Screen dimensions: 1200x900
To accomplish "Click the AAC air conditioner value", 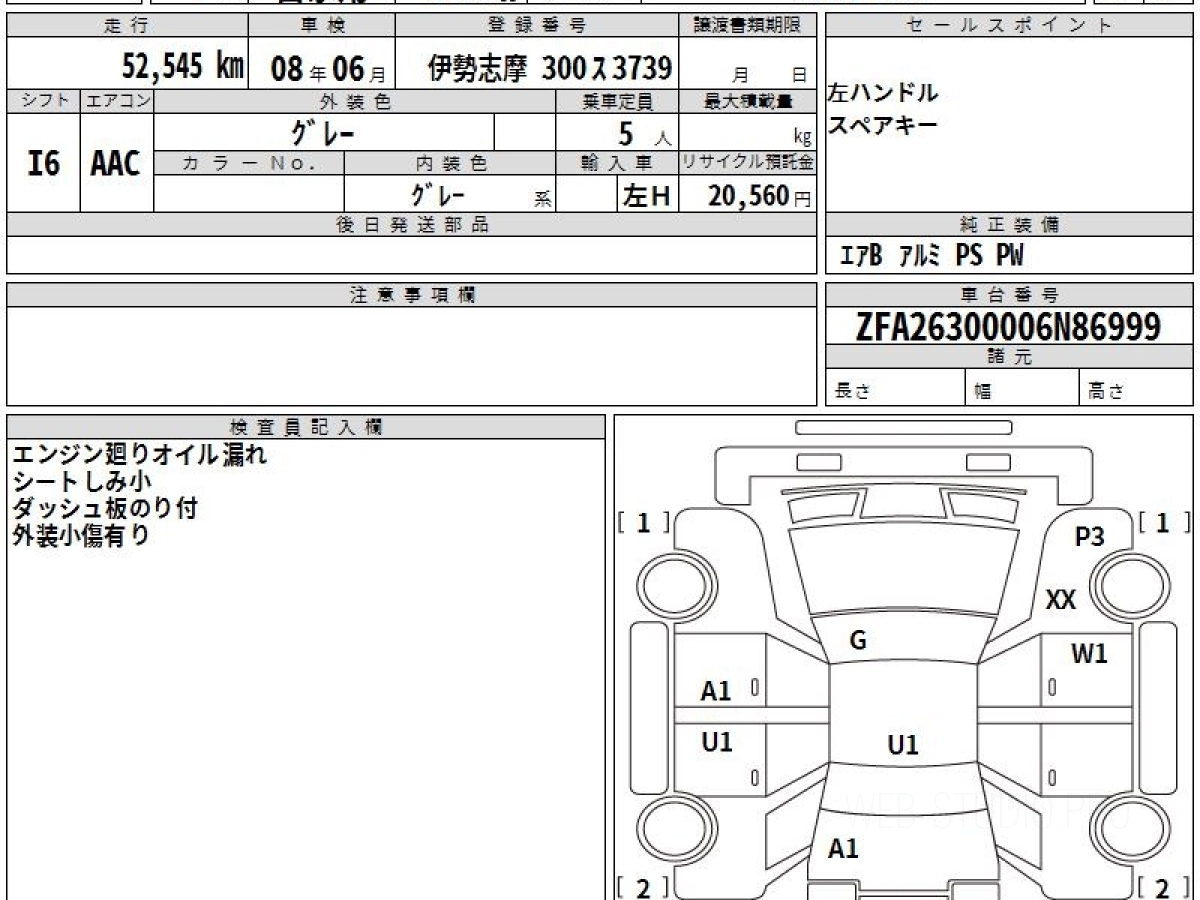I will [116, 164].
